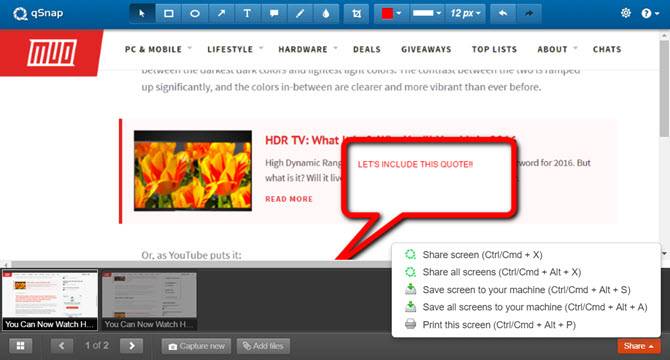Select the speech bubble callout tool
Screen dimensions: 670x360
coord(274,13)
